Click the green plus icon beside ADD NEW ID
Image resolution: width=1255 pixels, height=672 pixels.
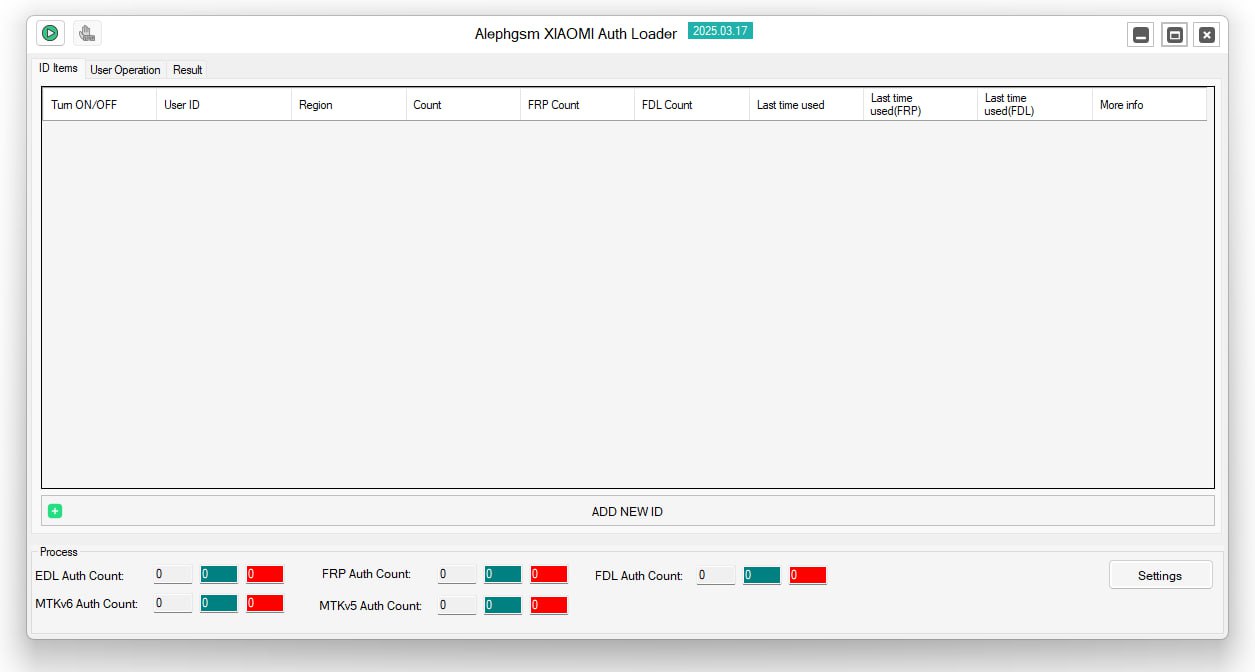(x=55, y=511)
